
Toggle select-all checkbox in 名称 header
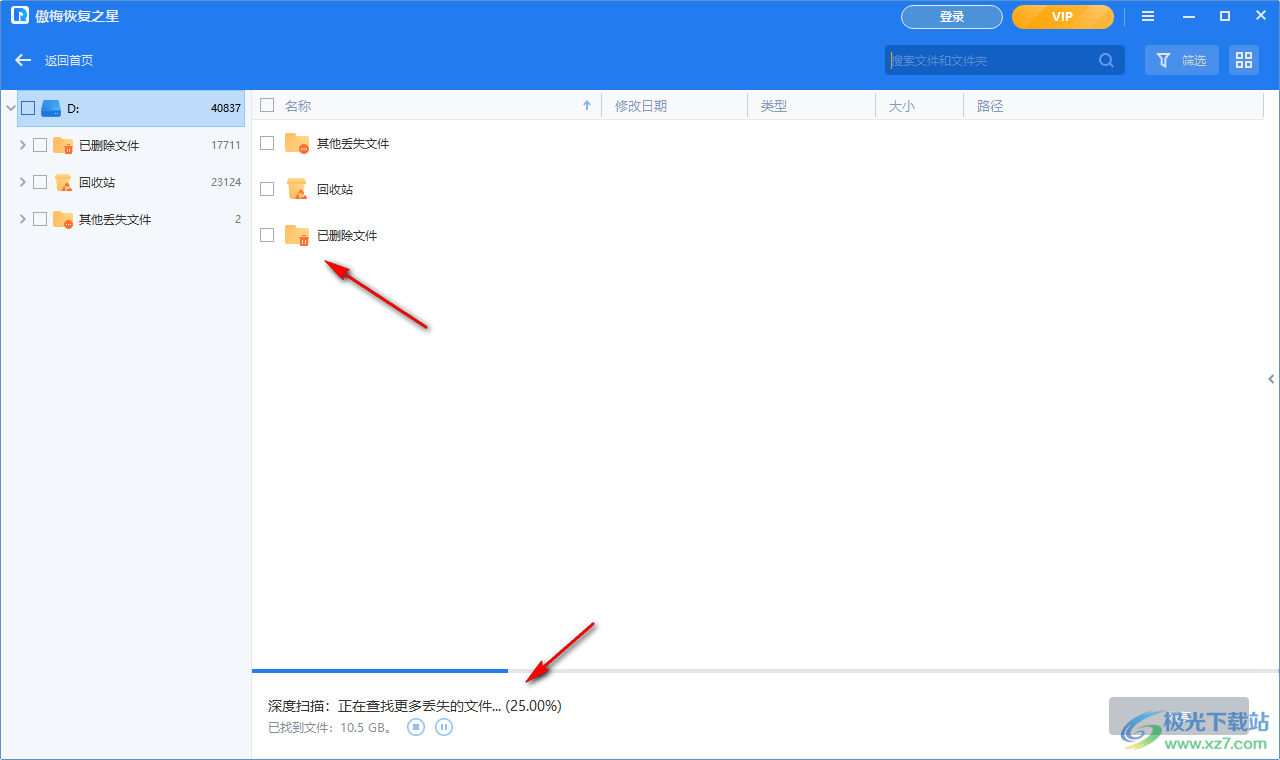click(267, 105)
